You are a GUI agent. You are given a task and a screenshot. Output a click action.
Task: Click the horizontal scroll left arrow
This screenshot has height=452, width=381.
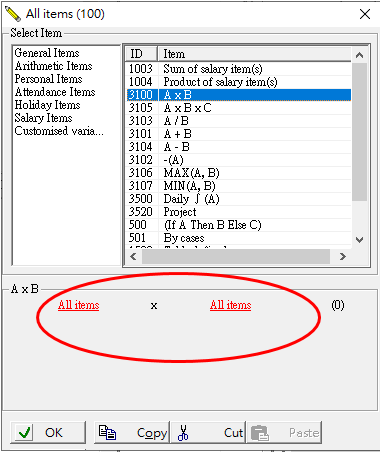coord(133,256)
